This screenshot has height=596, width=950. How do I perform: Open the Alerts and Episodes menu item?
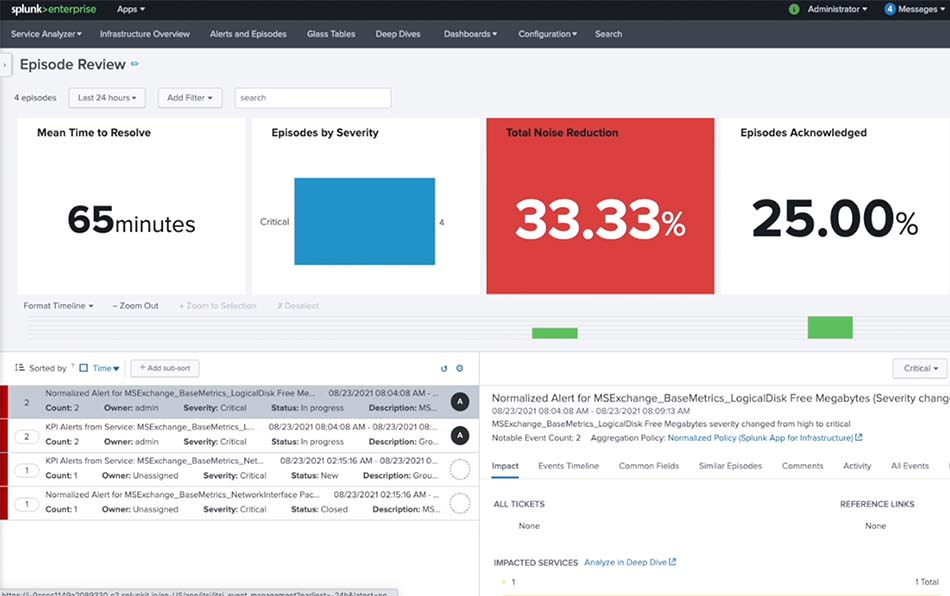pyautogui.click(x=248, y=34)
